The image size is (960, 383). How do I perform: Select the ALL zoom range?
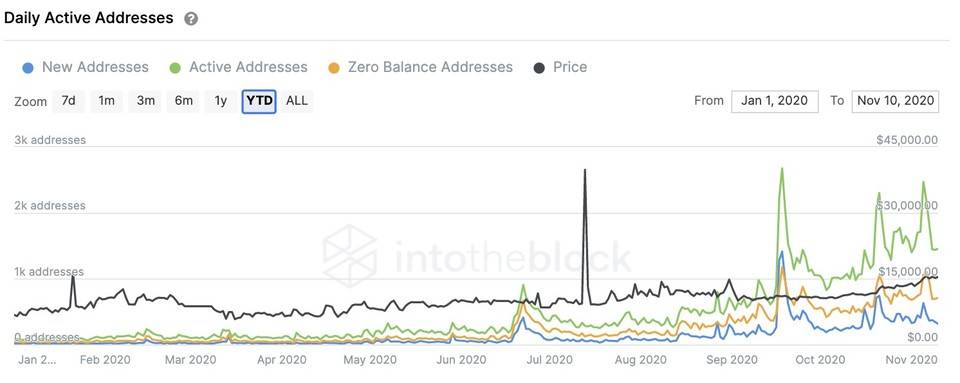[297, 101]
